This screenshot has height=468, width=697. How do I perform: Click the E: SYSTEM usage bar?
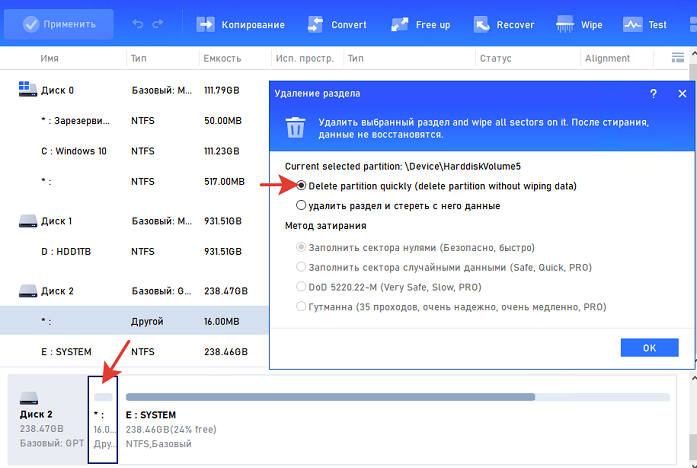(x=397, y=397)
